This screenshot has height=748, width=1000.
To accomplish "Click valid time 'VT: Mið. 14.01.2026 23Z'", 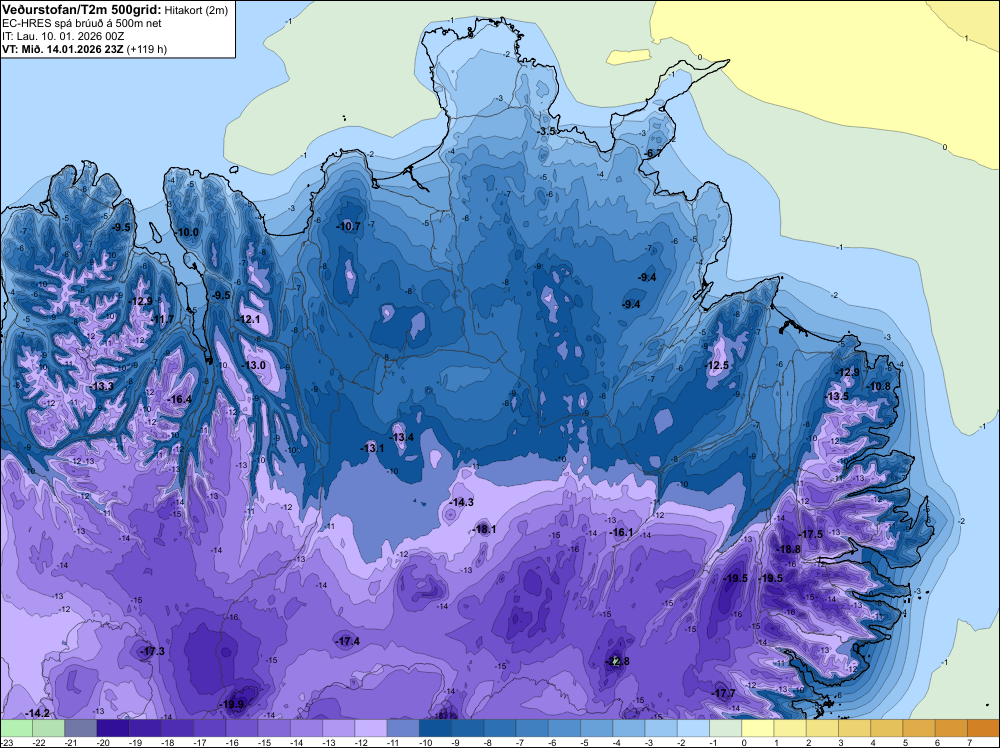I will [x=62, y=49].
